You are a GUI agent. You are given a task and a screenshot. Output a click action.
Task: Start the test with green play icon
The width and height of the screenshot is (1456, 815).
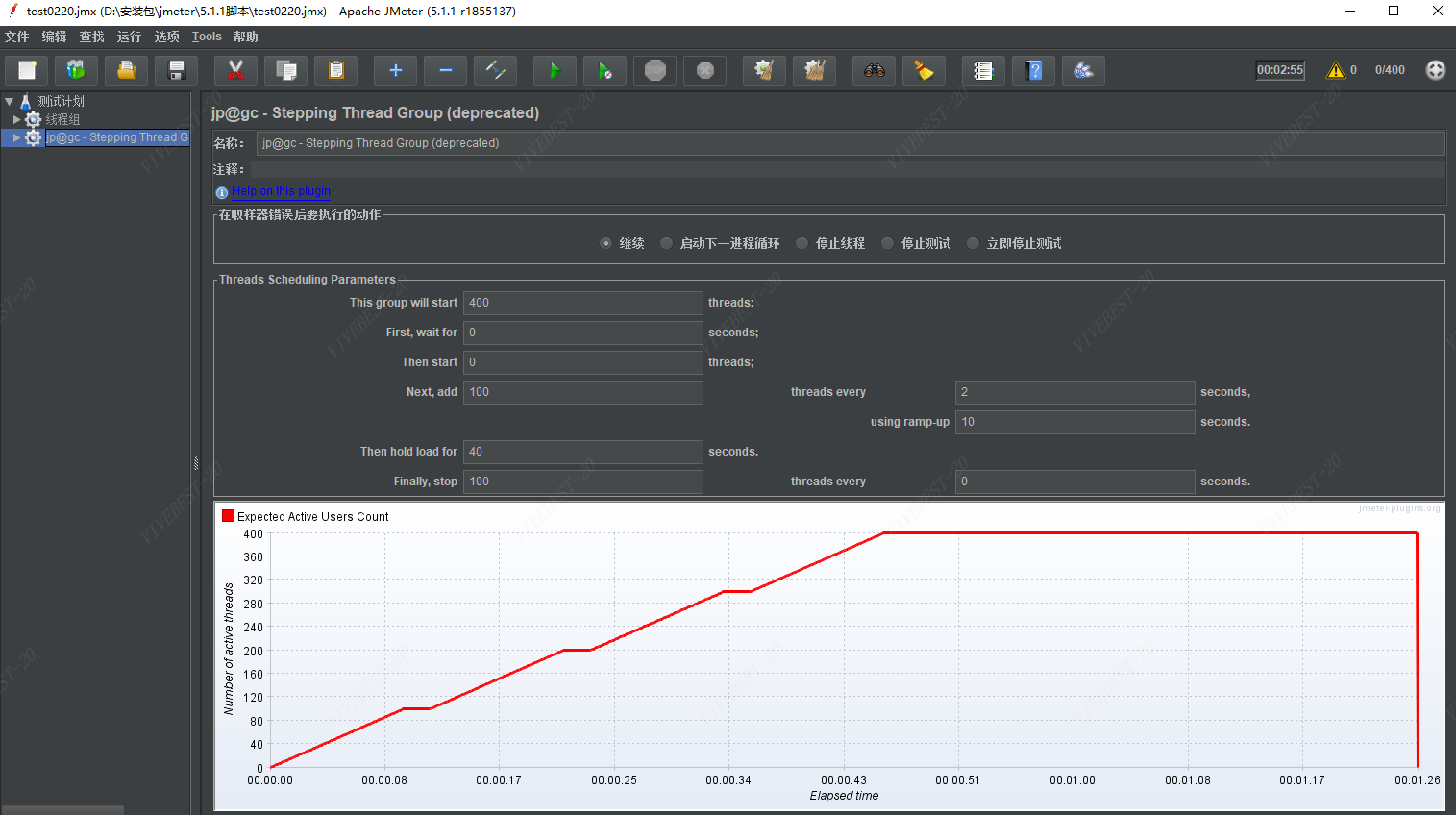point(555,70)
